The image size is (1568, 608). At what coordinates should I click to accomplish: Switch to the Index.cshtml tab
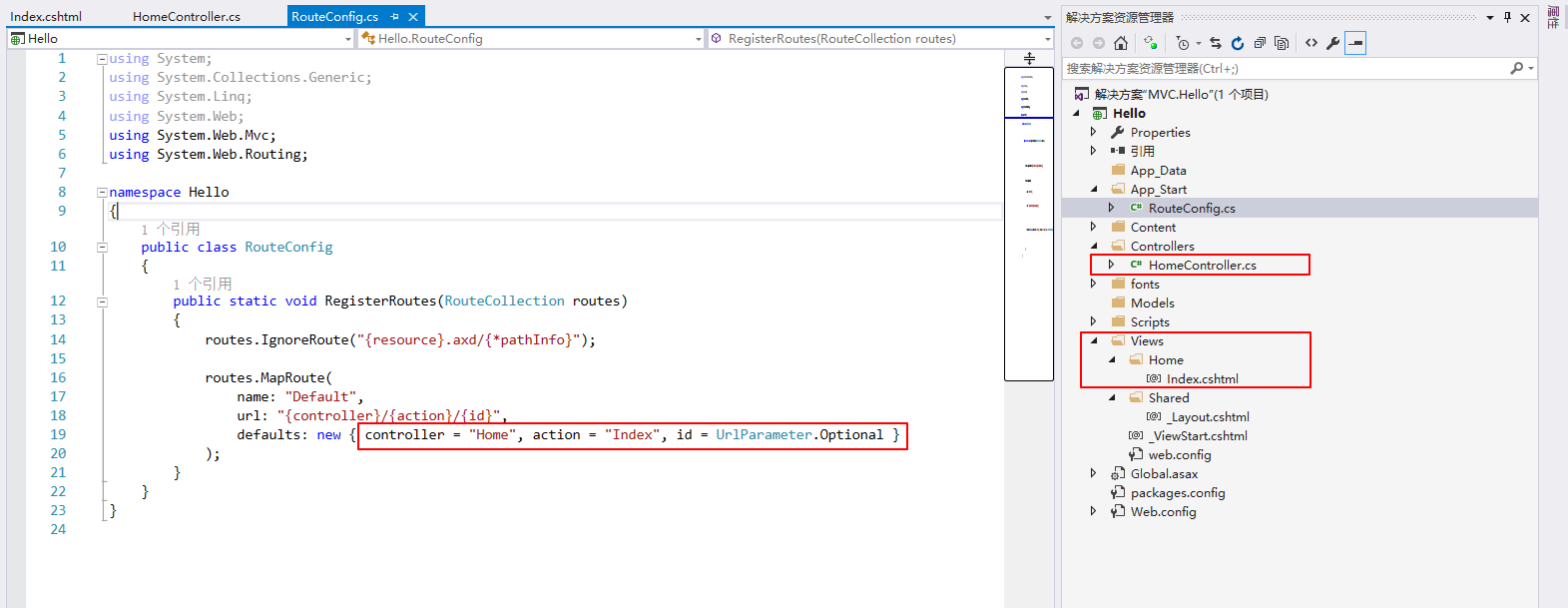46,17
